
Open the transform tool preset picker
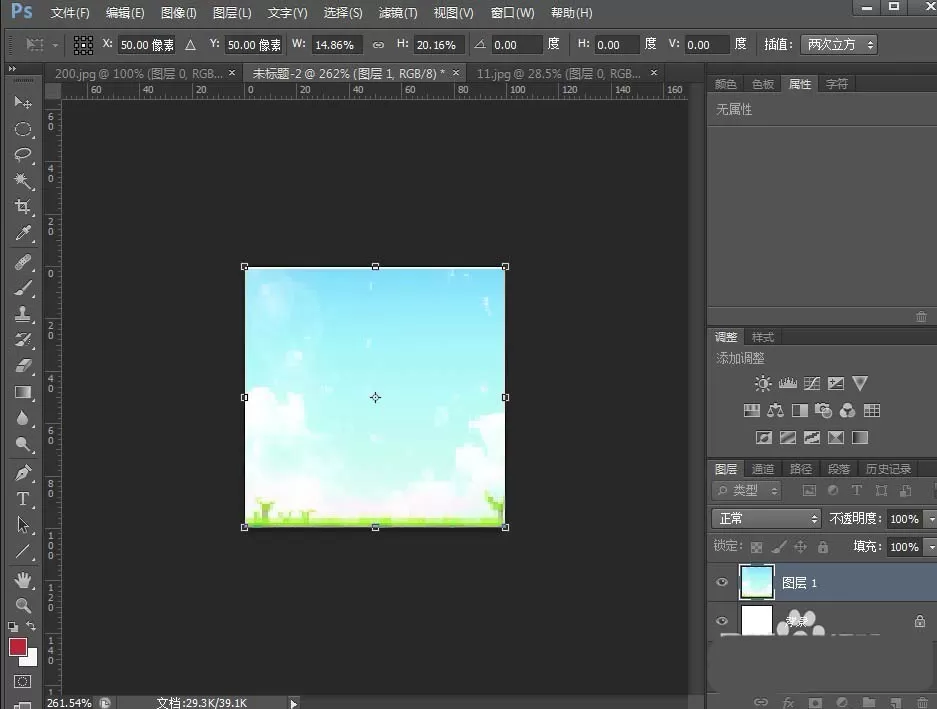pyautogui.click(x=41, y=45)
